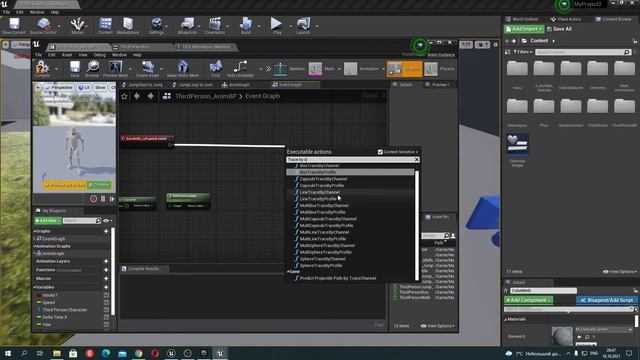Click the green Compile button on preview
The image size is (640, 360).
pyautogui.click(x=99, y=185)
